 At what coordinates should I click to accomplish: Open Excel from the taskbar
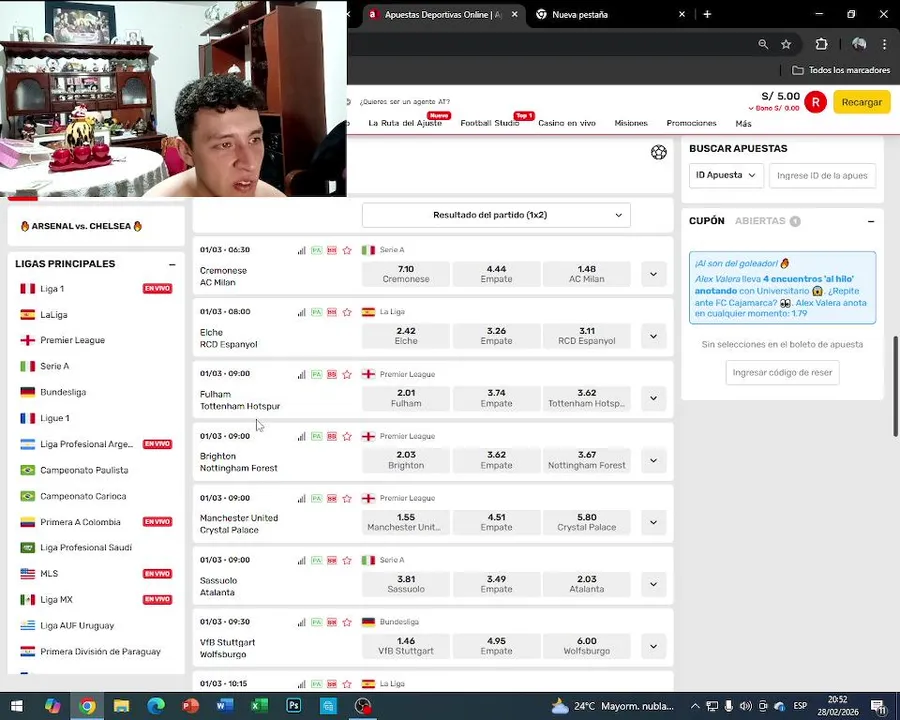point(259,706)
